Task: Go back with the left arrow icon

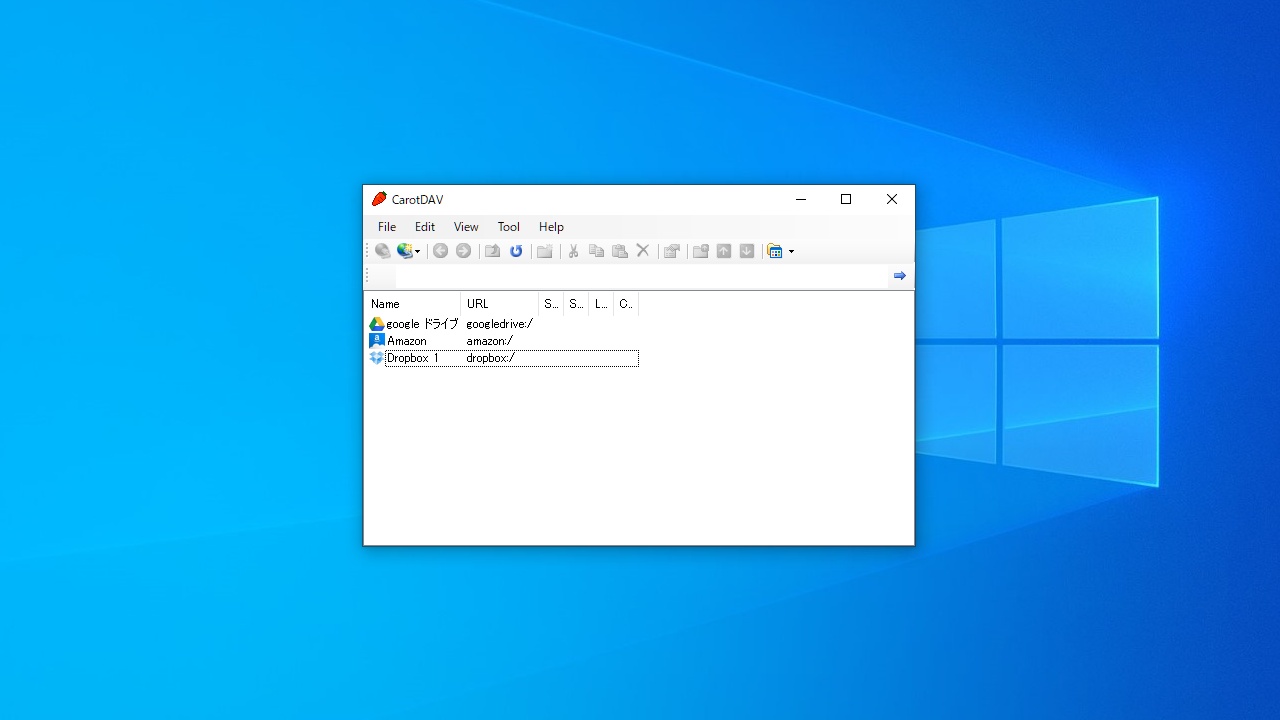Action: point(440,251)
